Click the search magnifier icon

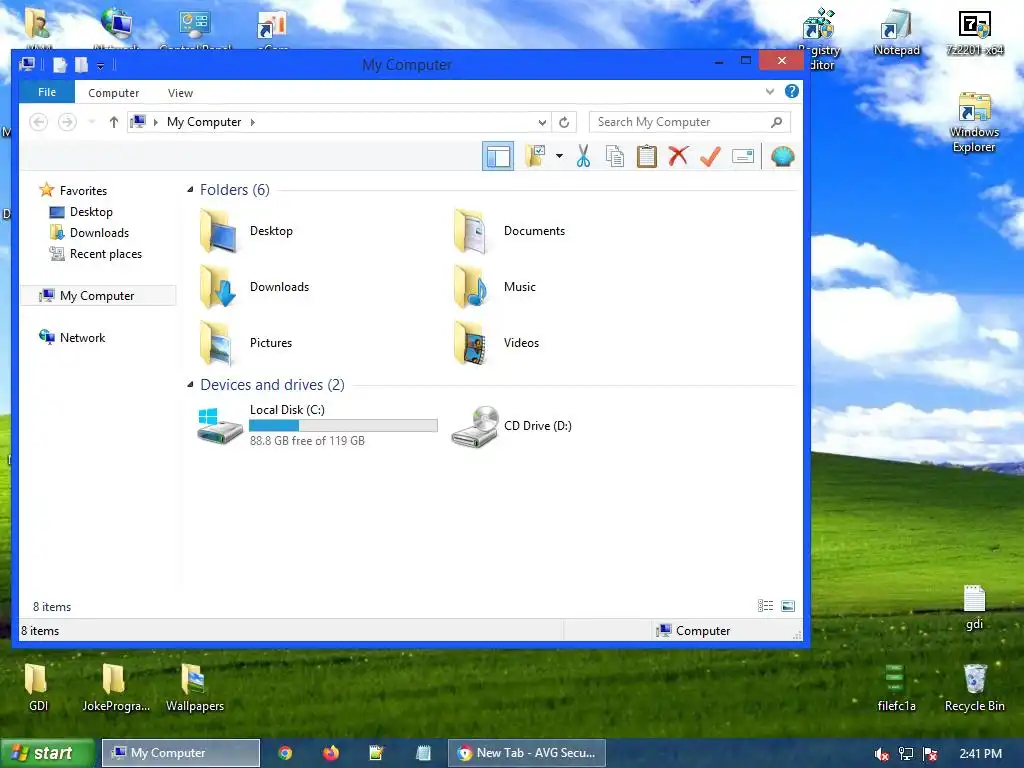coord(776,122)
